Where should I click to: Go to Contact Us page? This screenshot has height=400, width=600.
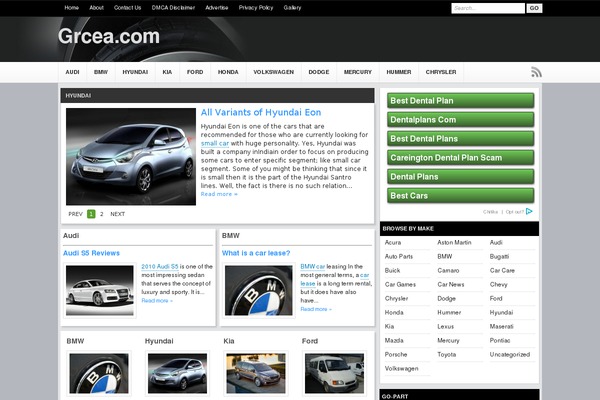127,8
